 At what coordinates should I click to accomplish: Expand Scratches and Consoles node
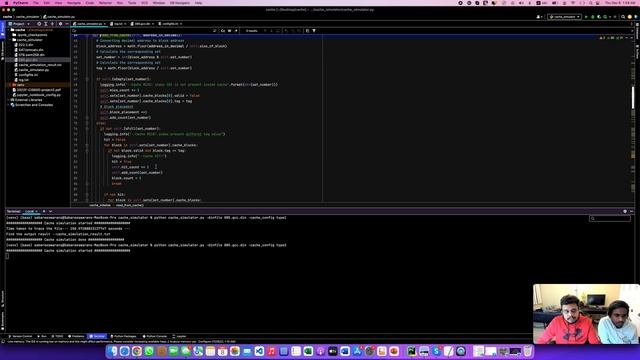(x=9, y=105)
